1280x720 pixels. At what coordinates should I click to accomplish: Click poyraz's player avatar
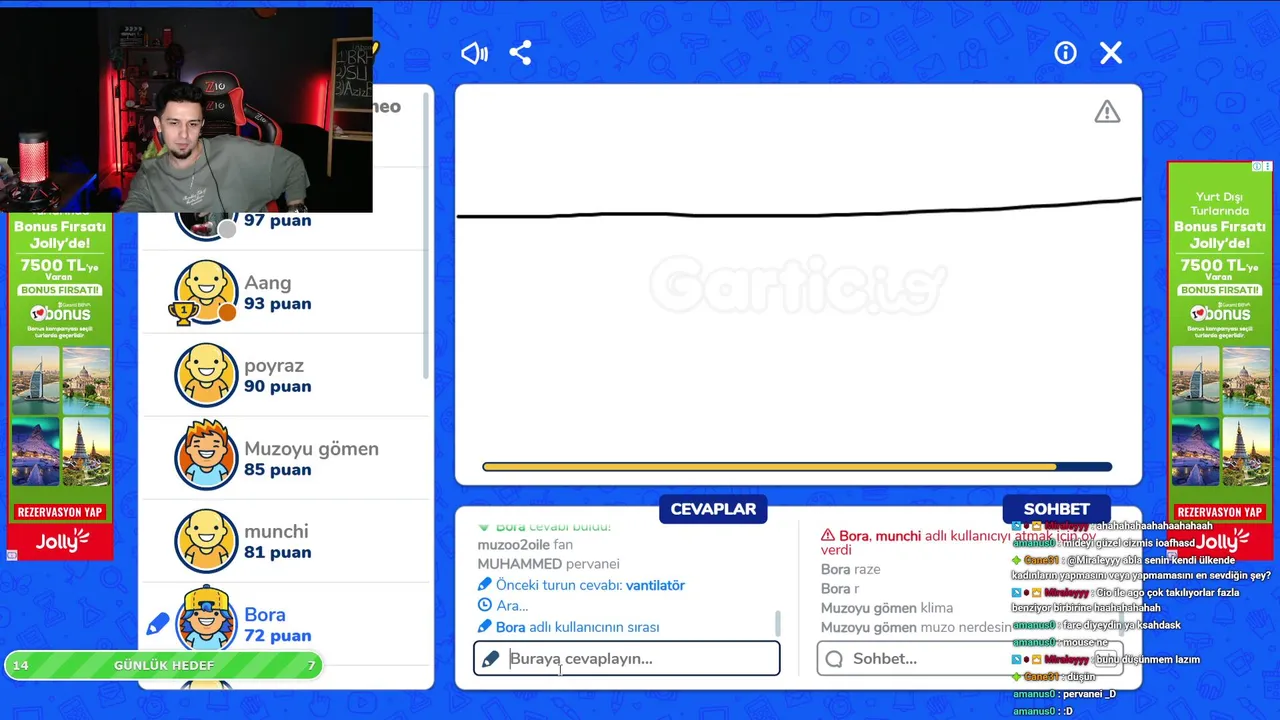[x=206, y=375]
